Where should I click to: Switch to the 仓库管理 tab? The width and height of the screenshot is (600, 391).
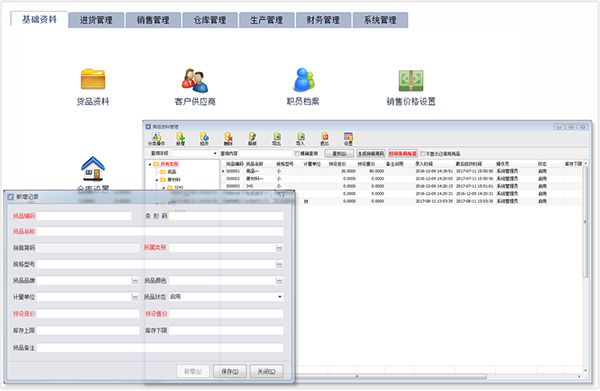tap(210, 20)
